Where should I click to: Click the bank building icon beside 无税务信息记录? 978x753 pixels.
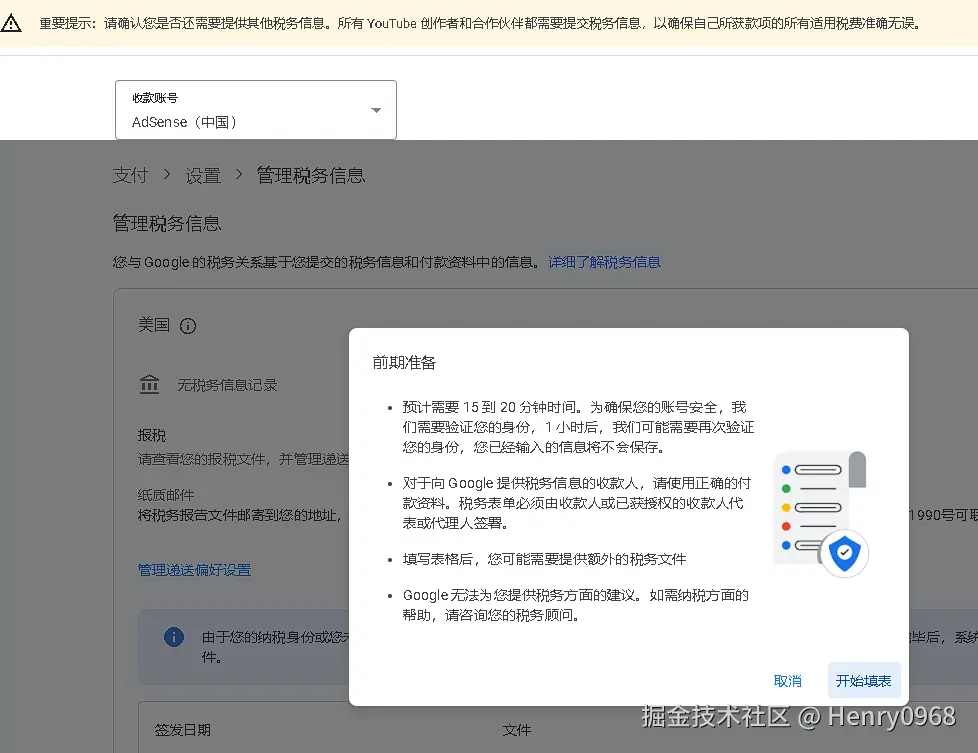coord(150,384)
